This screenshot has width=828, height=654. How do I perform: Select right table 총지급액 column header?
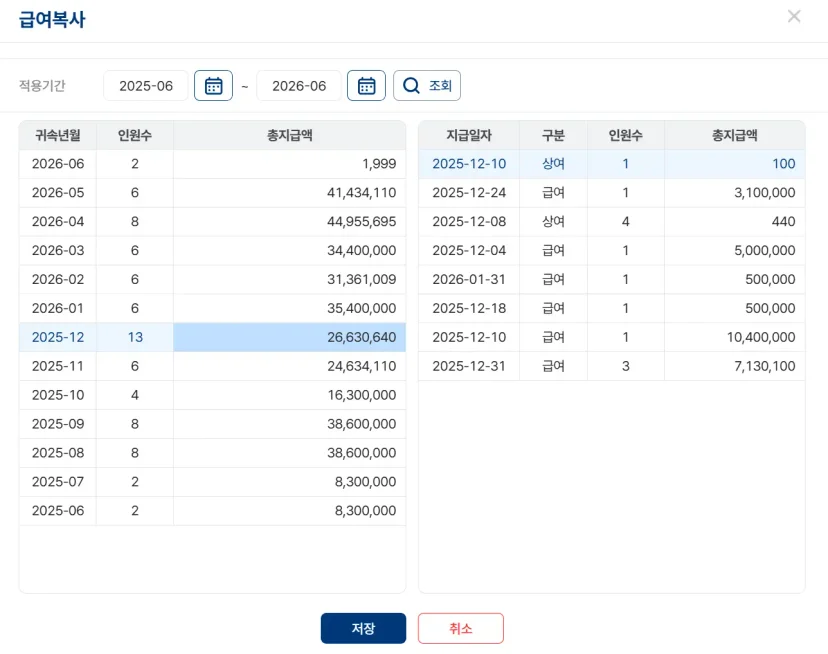[x=735, y=135]
